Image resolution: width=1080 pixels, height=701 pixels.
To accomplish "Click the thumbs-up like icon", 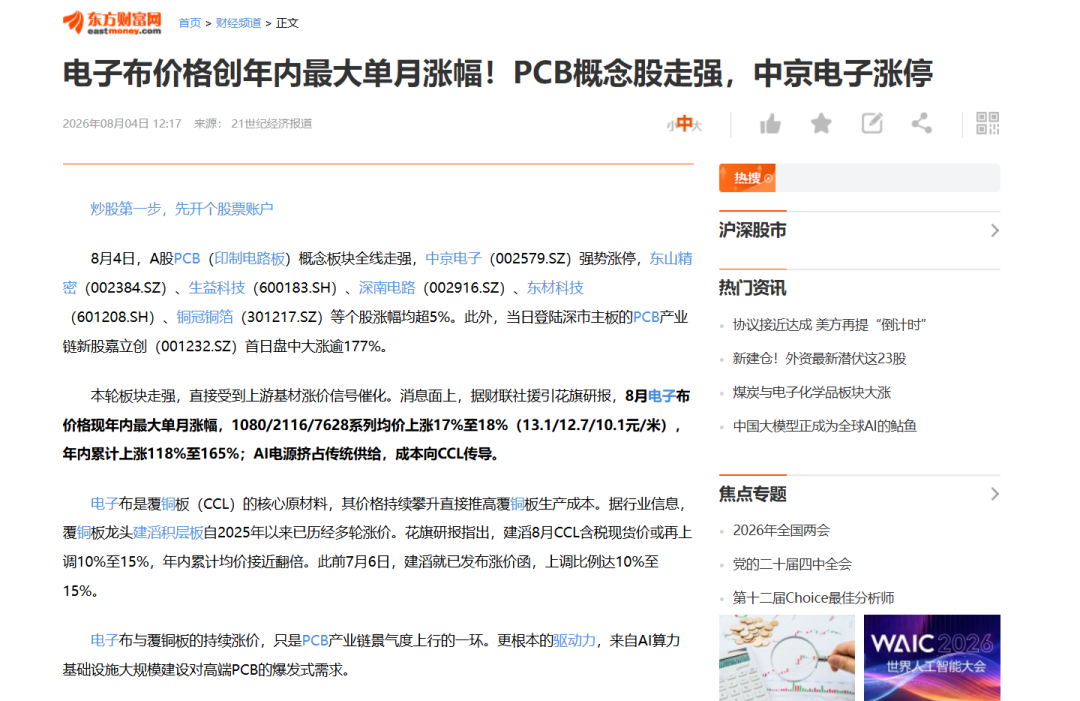I will coord(770,124).
